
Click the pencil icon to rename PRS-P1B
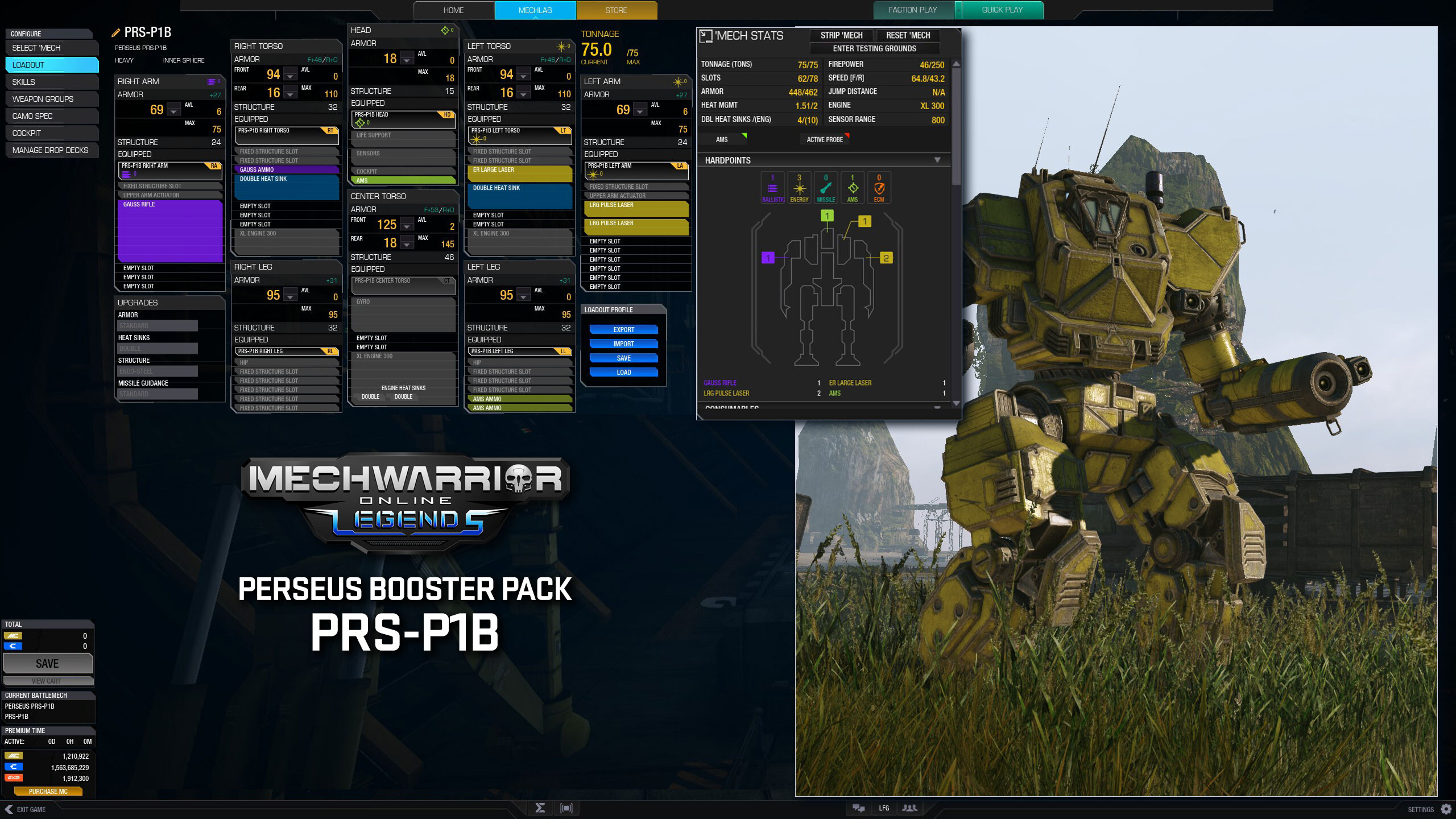click(x=116, y=32)
